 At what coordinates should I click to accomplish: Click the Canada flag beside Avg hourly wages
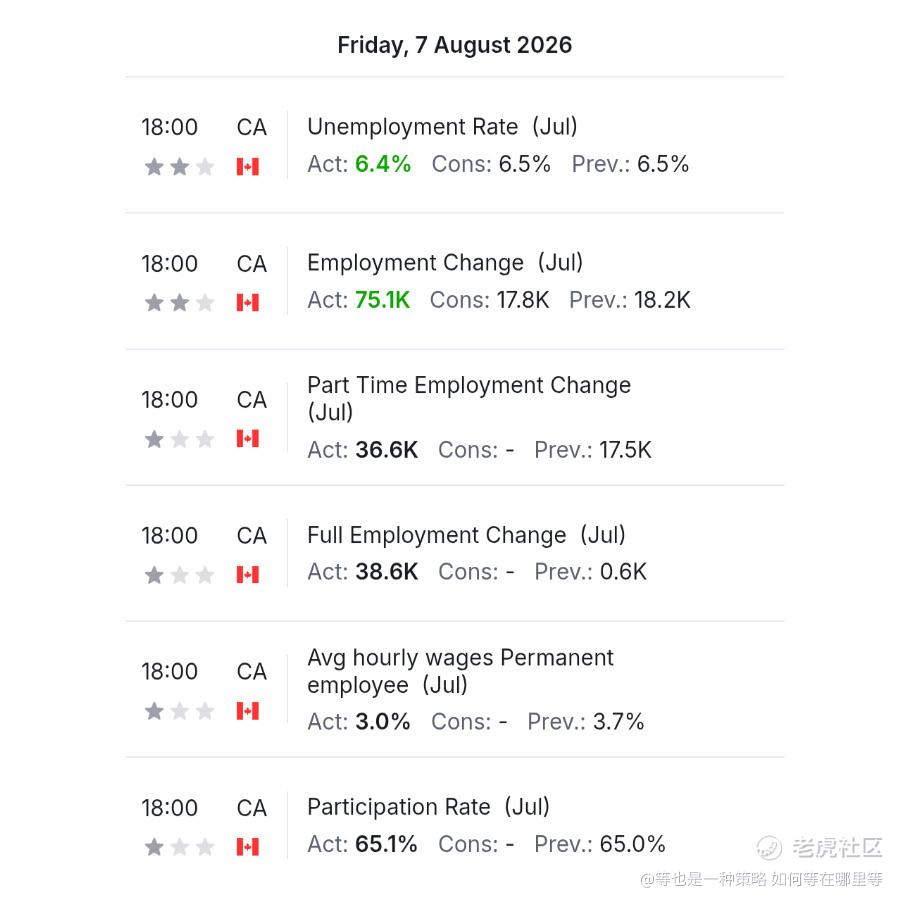[x=248, y=711]
